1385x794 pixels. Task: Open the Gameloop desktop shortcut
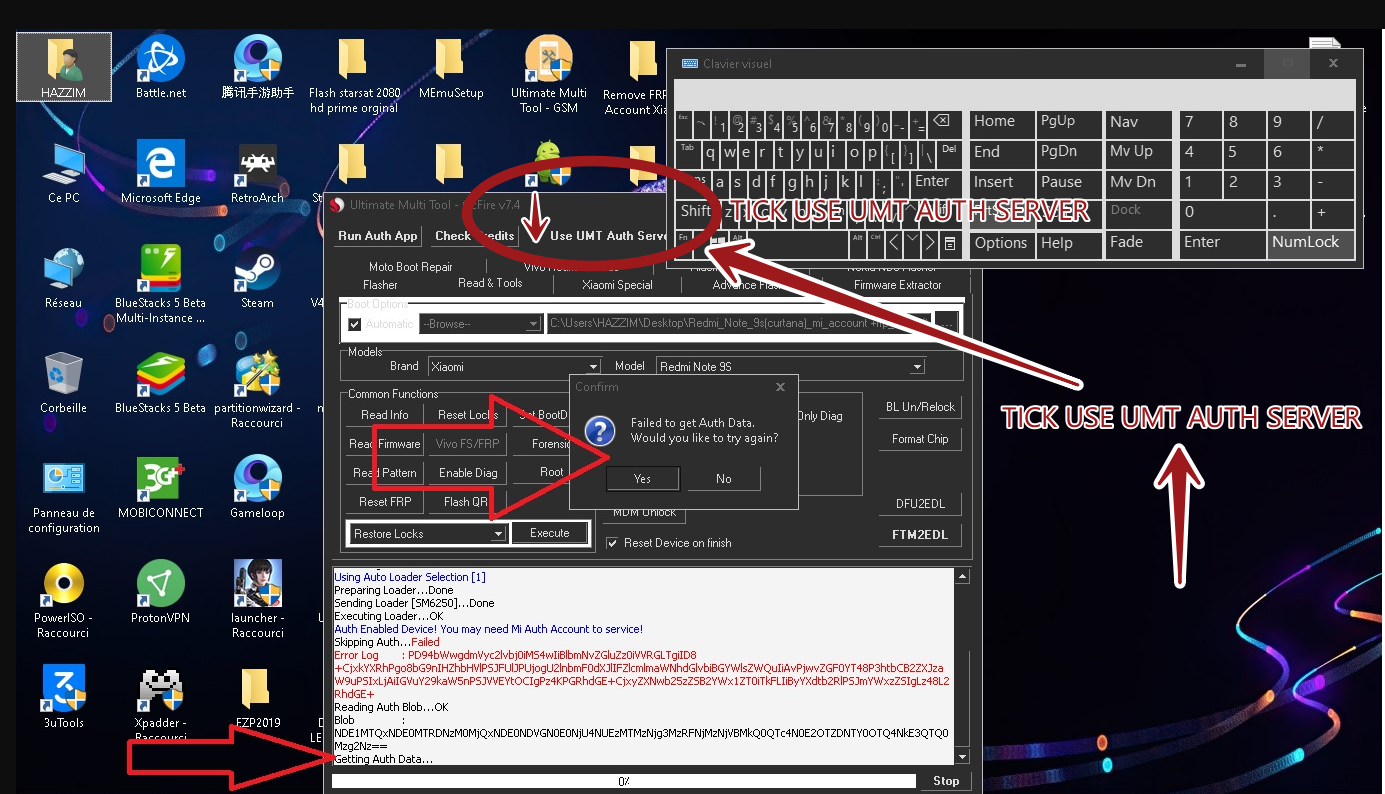pos(257,487)
